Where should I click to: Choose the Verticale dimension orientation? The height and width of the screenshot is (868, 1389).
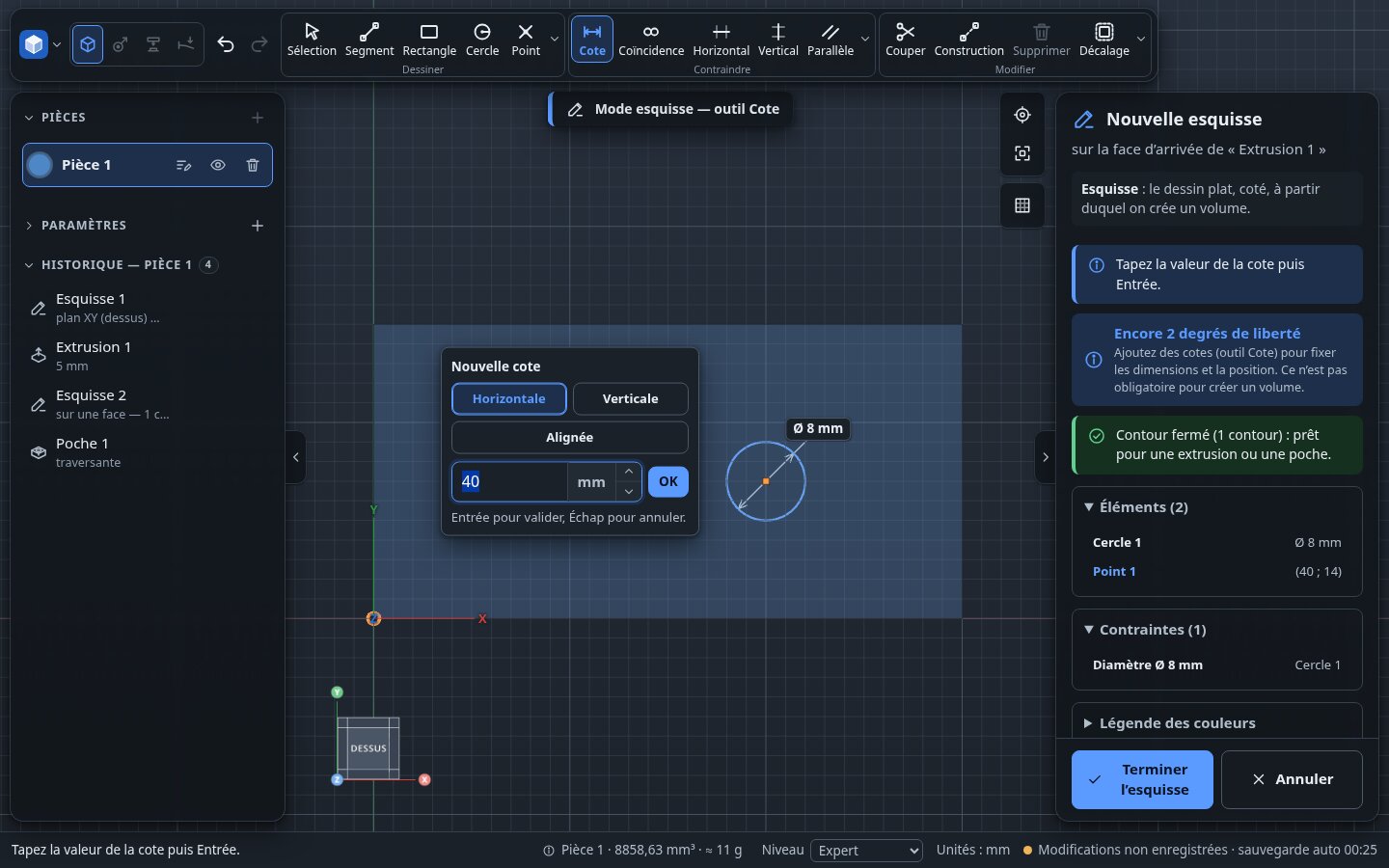point(631,398)
